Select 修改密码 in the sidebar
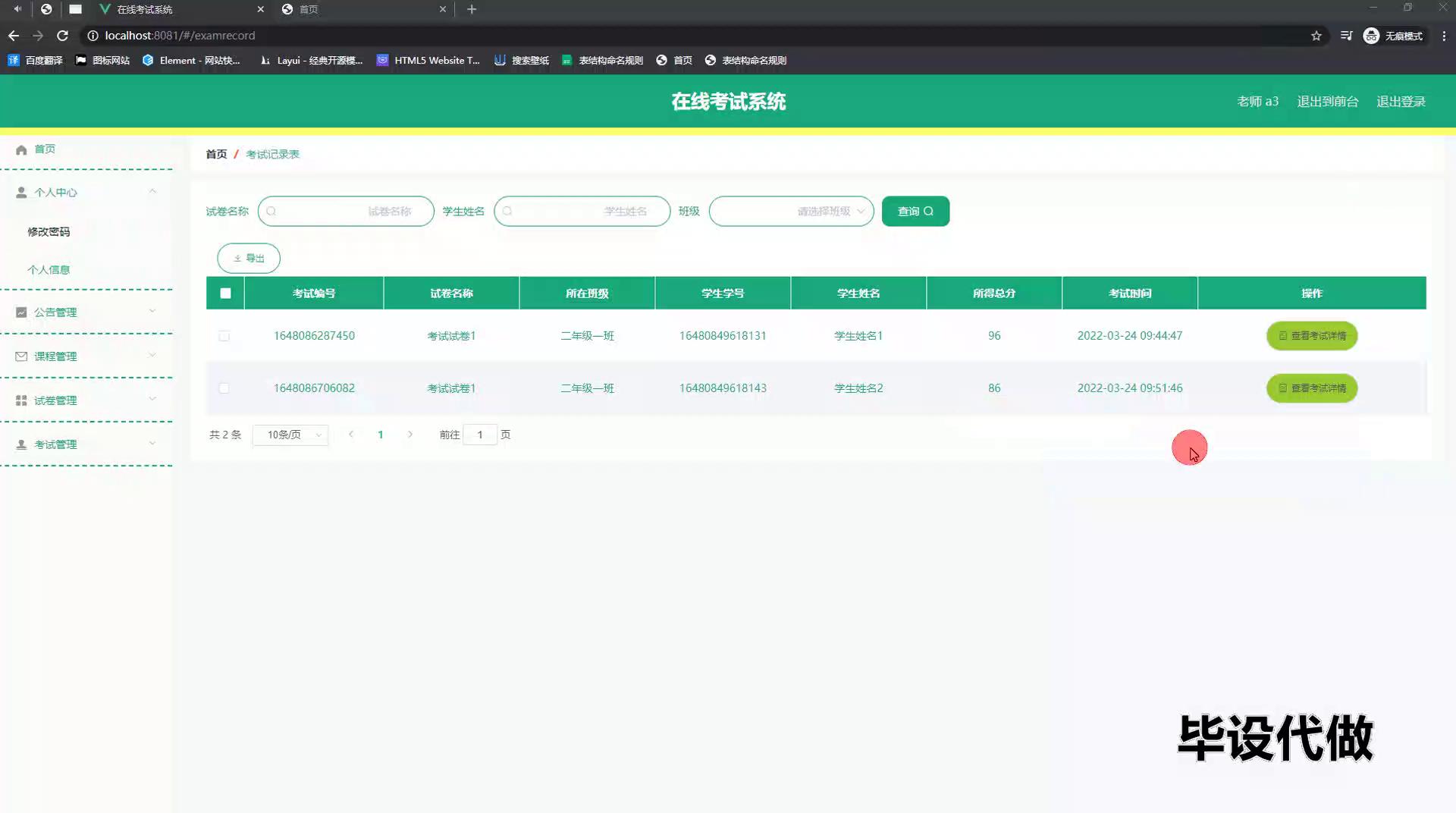1456x813 pixels. (x=49, y=232)
